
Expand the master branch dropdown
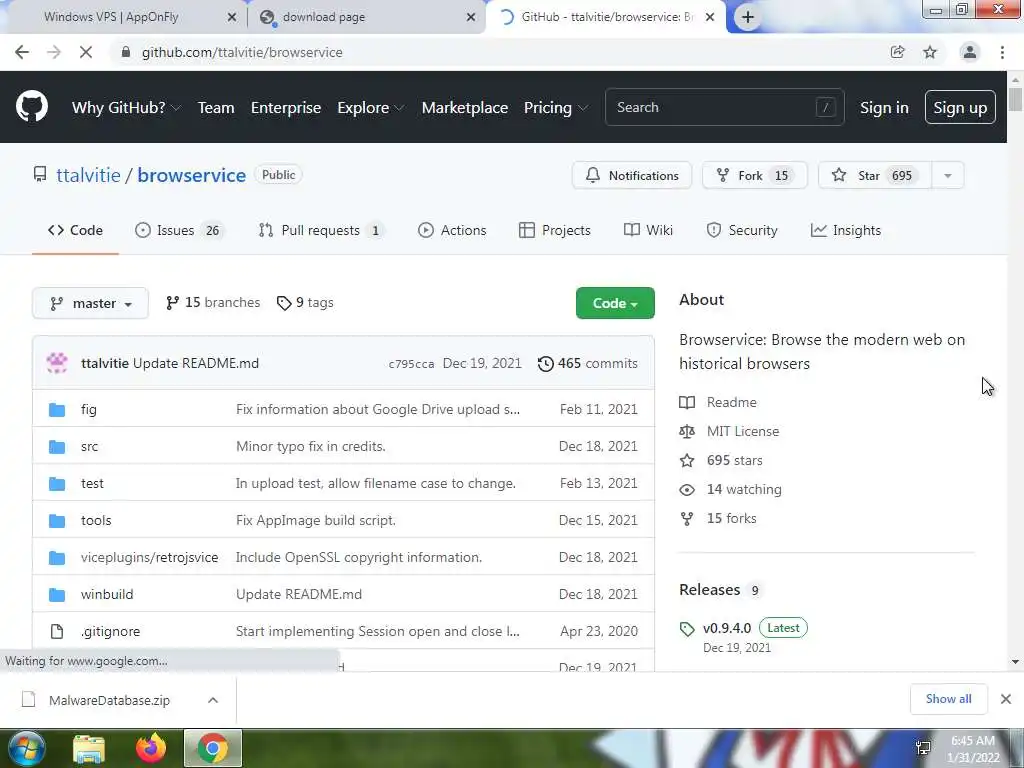90,304
